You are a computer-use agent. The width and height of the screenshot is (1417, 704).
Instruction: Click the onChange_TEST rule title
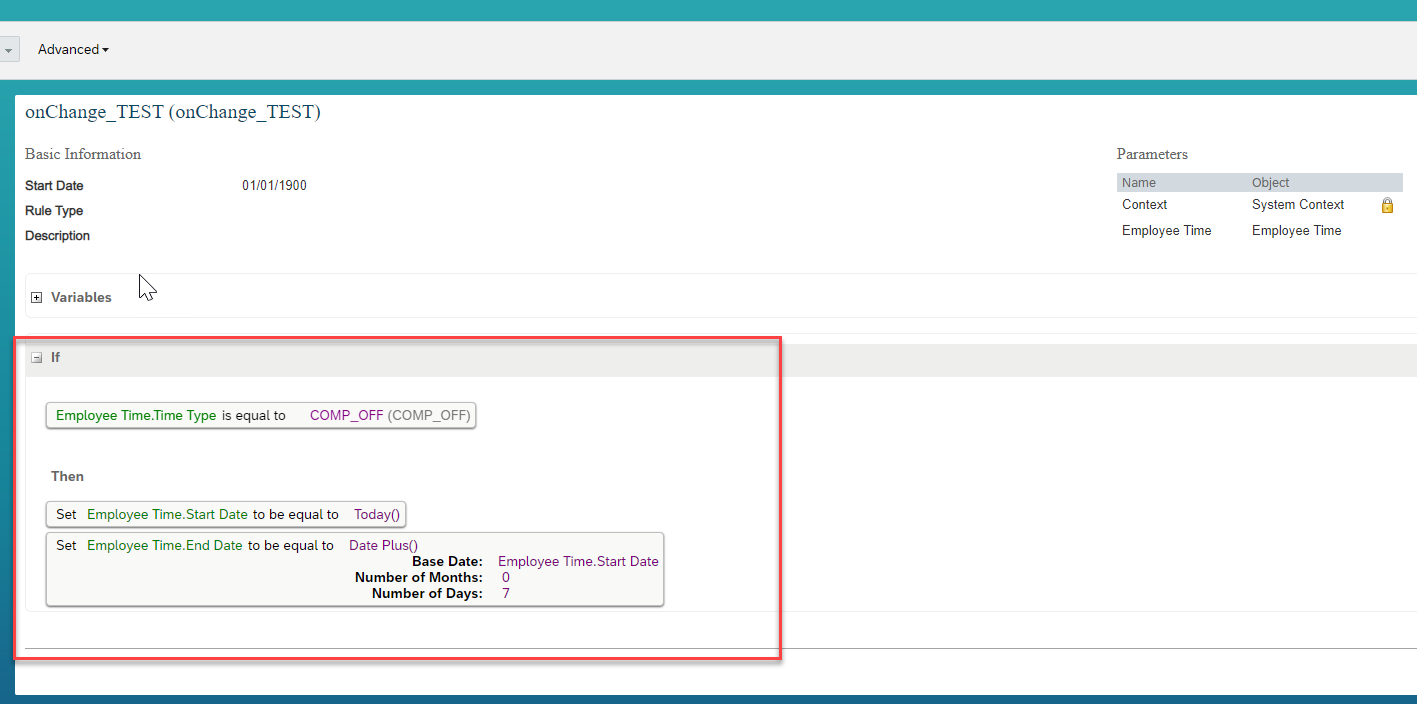173,112
